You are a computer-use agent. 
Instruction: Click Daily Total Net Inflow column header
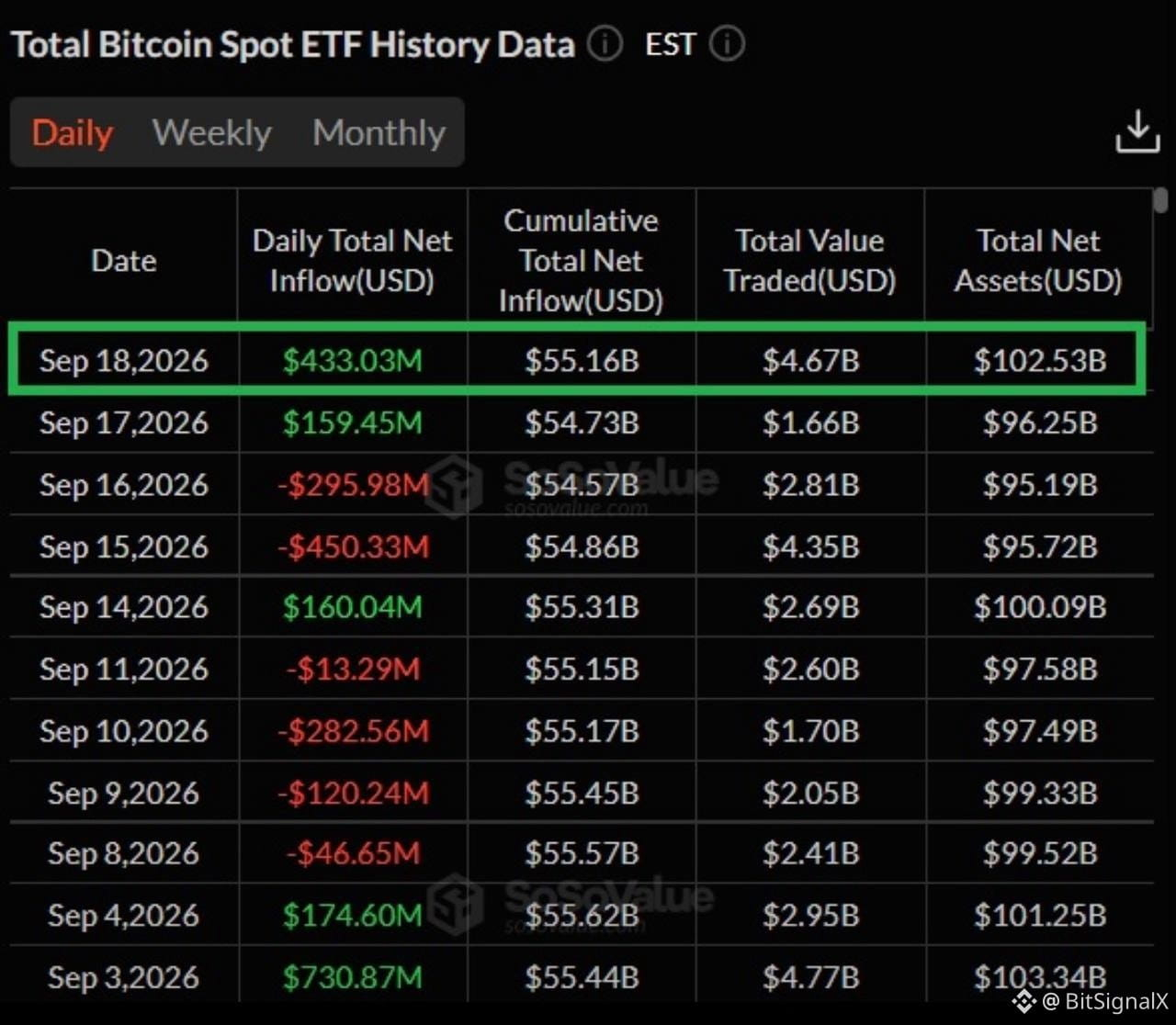[x=353, y=260]
